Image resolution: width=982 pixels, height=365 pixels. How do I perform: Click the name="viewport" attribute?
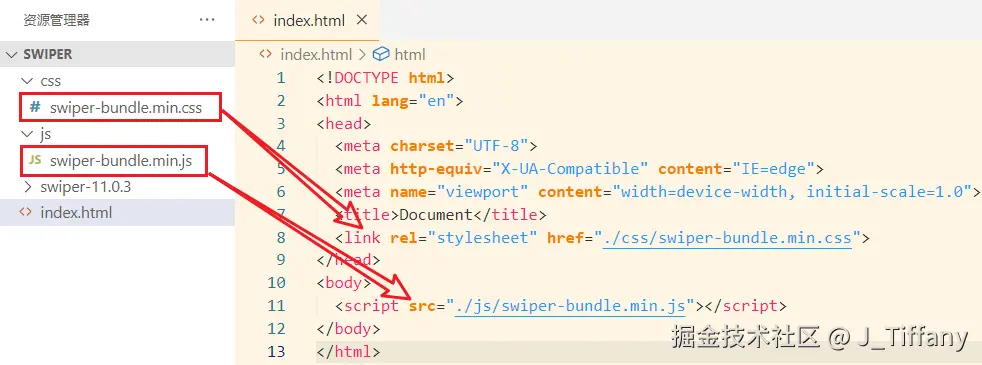[x=459, y=192]
